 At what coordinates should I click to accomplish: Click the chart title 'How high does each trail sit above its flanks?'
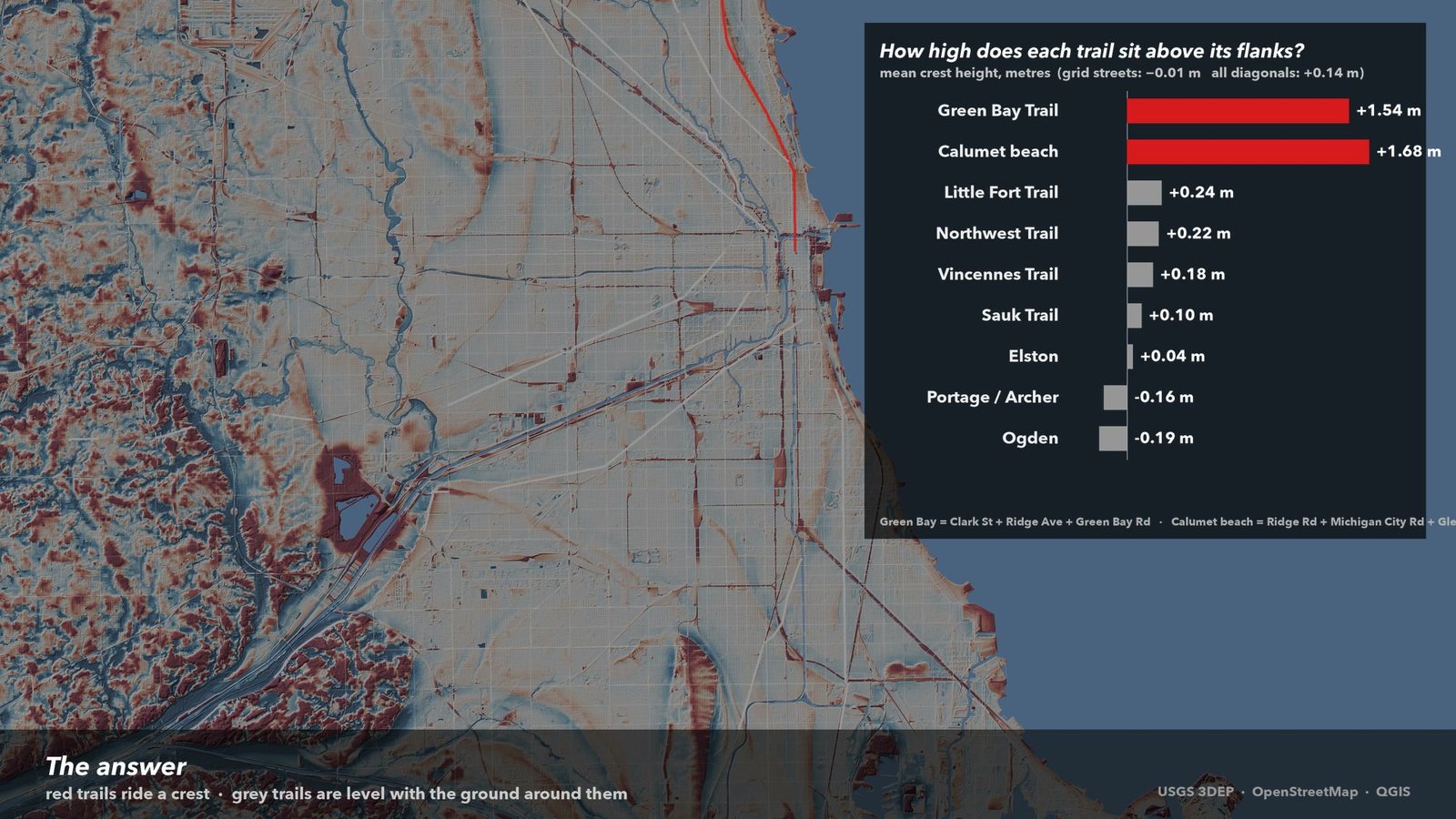[1091, 51]
